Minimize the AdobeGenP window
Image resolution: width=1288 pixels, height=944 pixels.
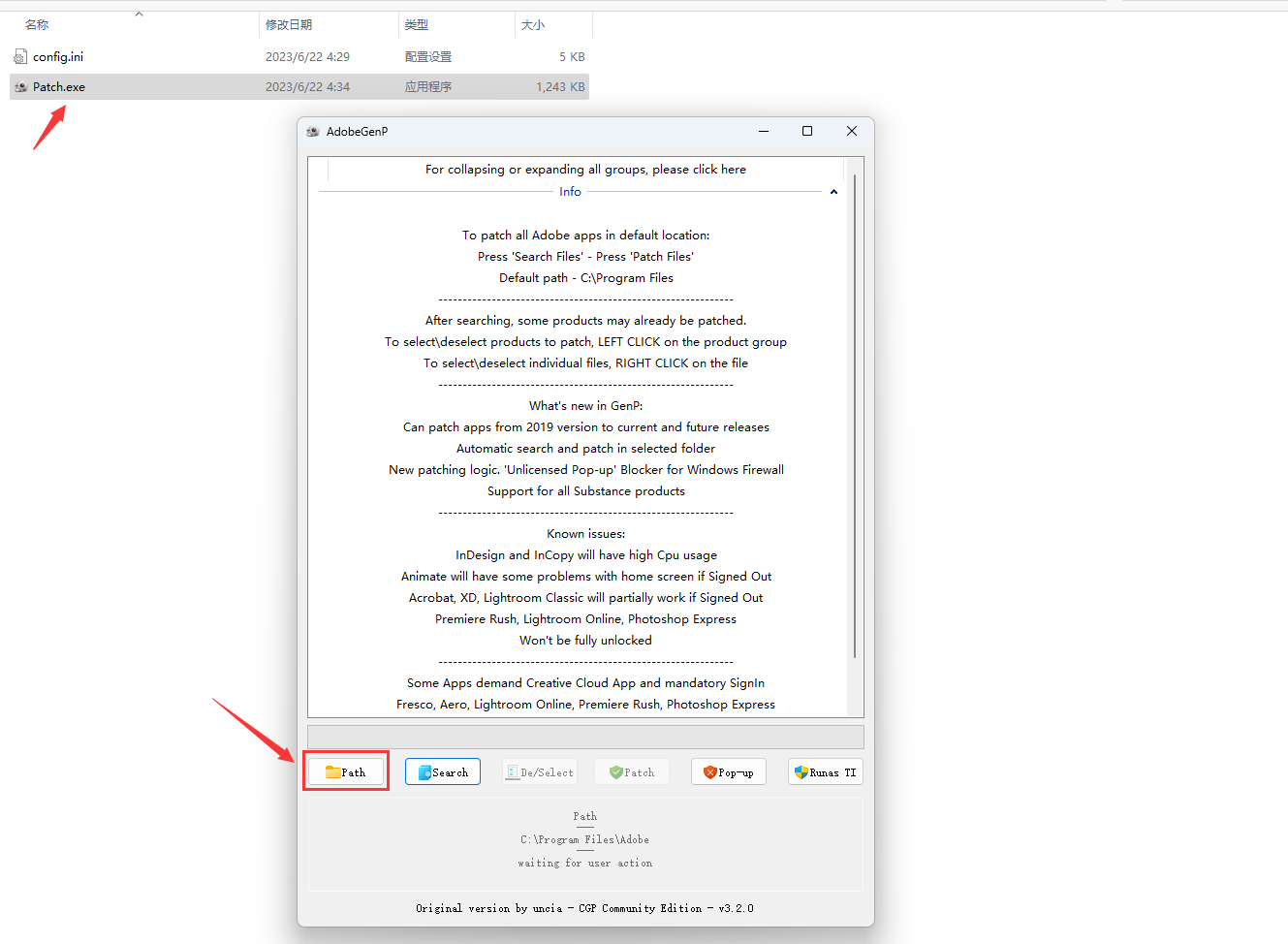764,131
